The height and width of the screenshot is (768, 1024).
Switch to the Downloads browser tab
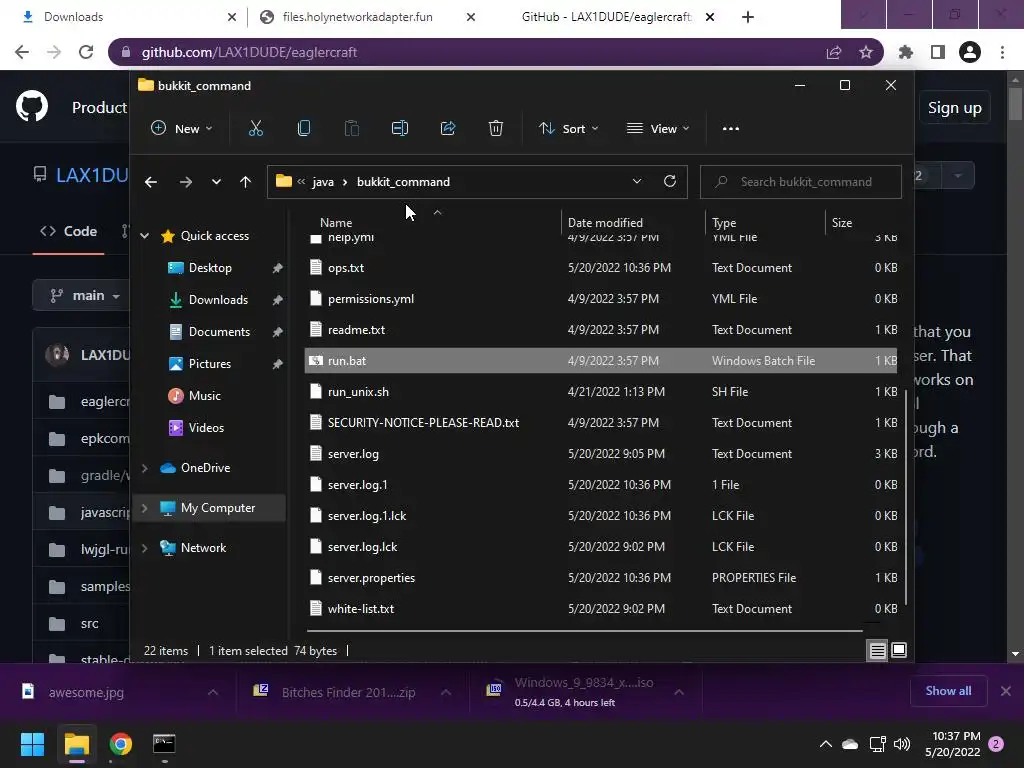tap(123, 17)
